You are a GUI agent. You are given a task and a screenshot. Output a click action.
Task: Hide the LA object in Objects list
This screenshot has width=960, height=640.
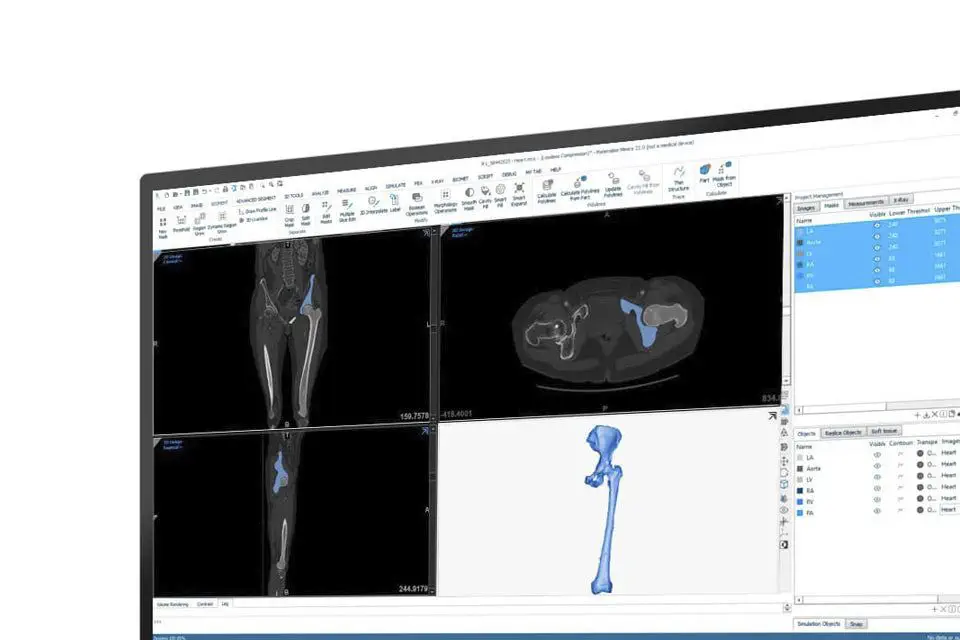coord(878,454)
